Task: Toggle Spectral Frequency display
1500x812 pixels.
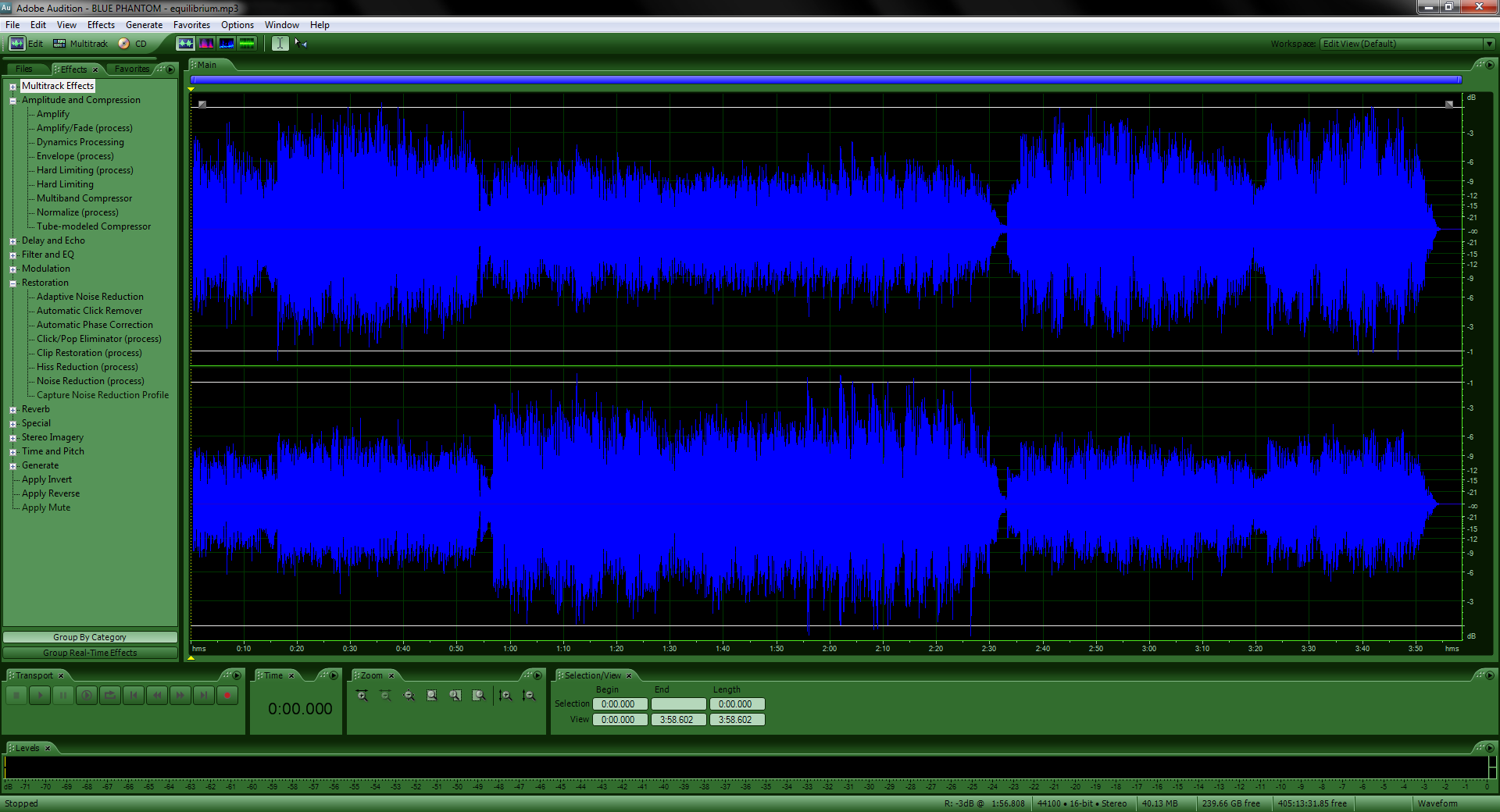Action: tap(206, 44)
